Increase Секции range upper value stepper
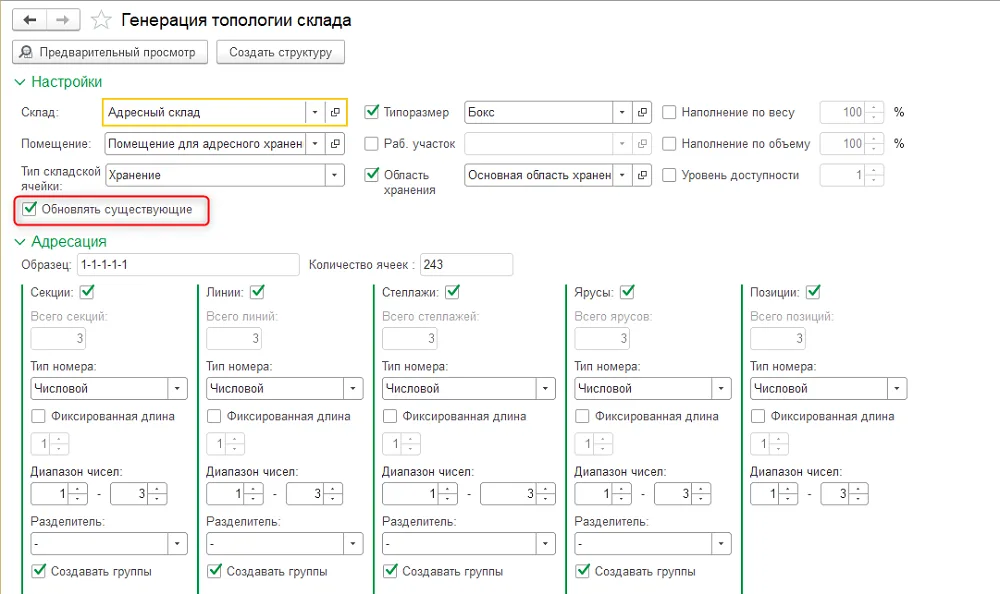 pos(157,489)
